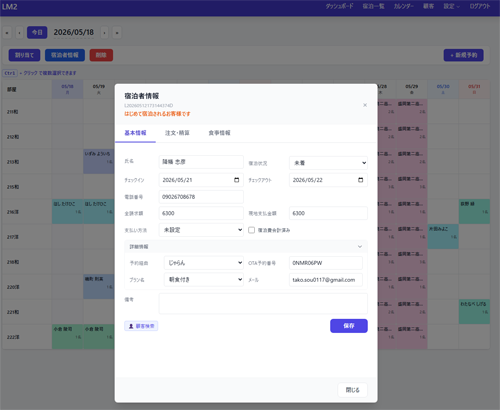This screenshot has height=410, width=500.
Task: Select the 05/31 reservation in row 216洋
Action: 474,211
